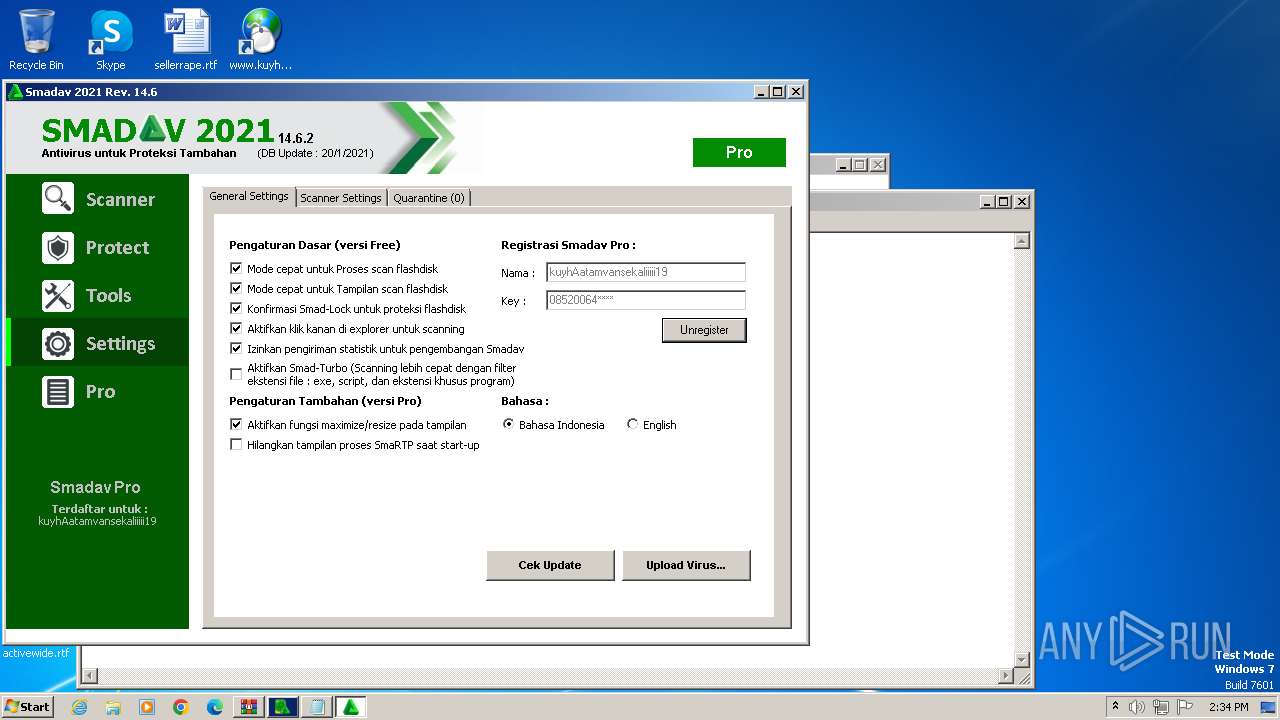Toggle Konfirmasi Smad-Lock untuk proteksi flashdisk
The width and height of the screenshot is (1280, 720).
pos(236,309)
